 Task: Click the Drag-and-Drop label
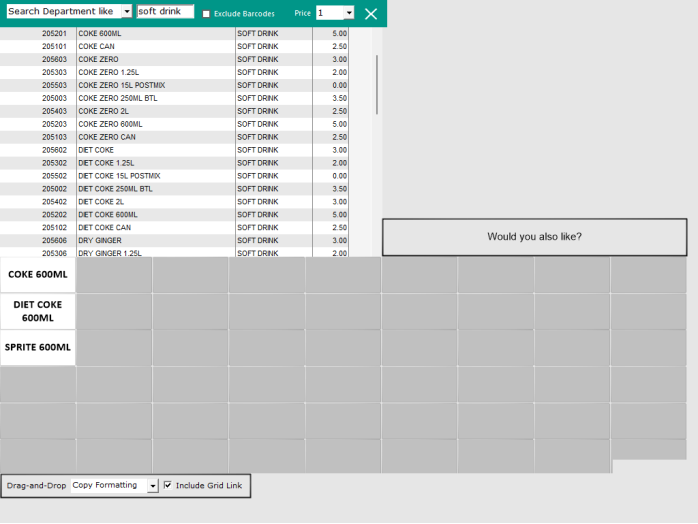click(x=37, y=485)
